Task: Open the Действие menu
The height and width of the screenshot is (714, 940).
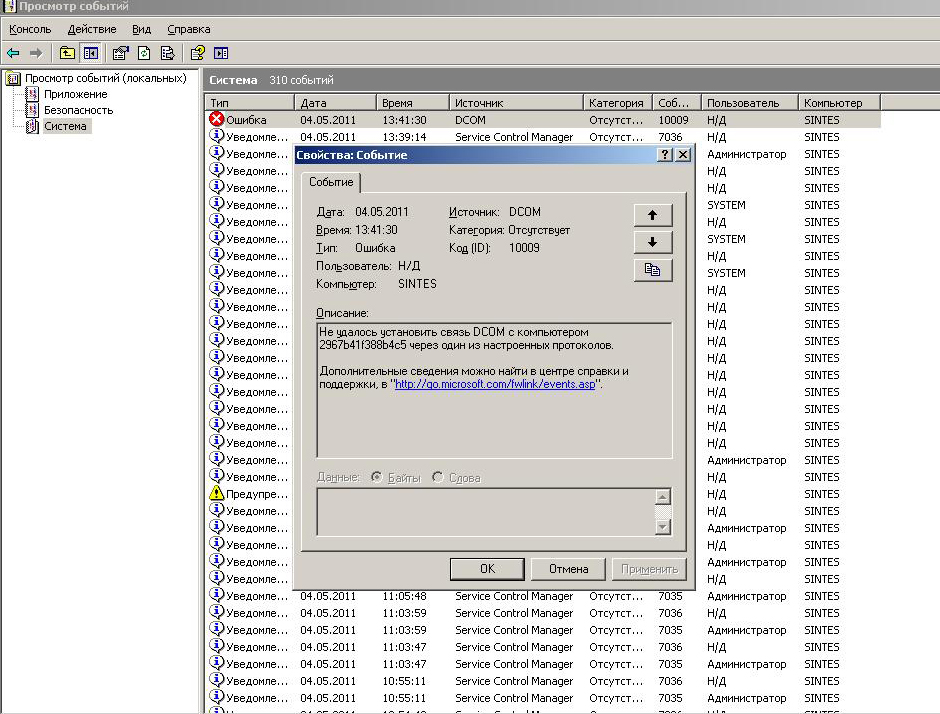Action: [x=92, y=29]
